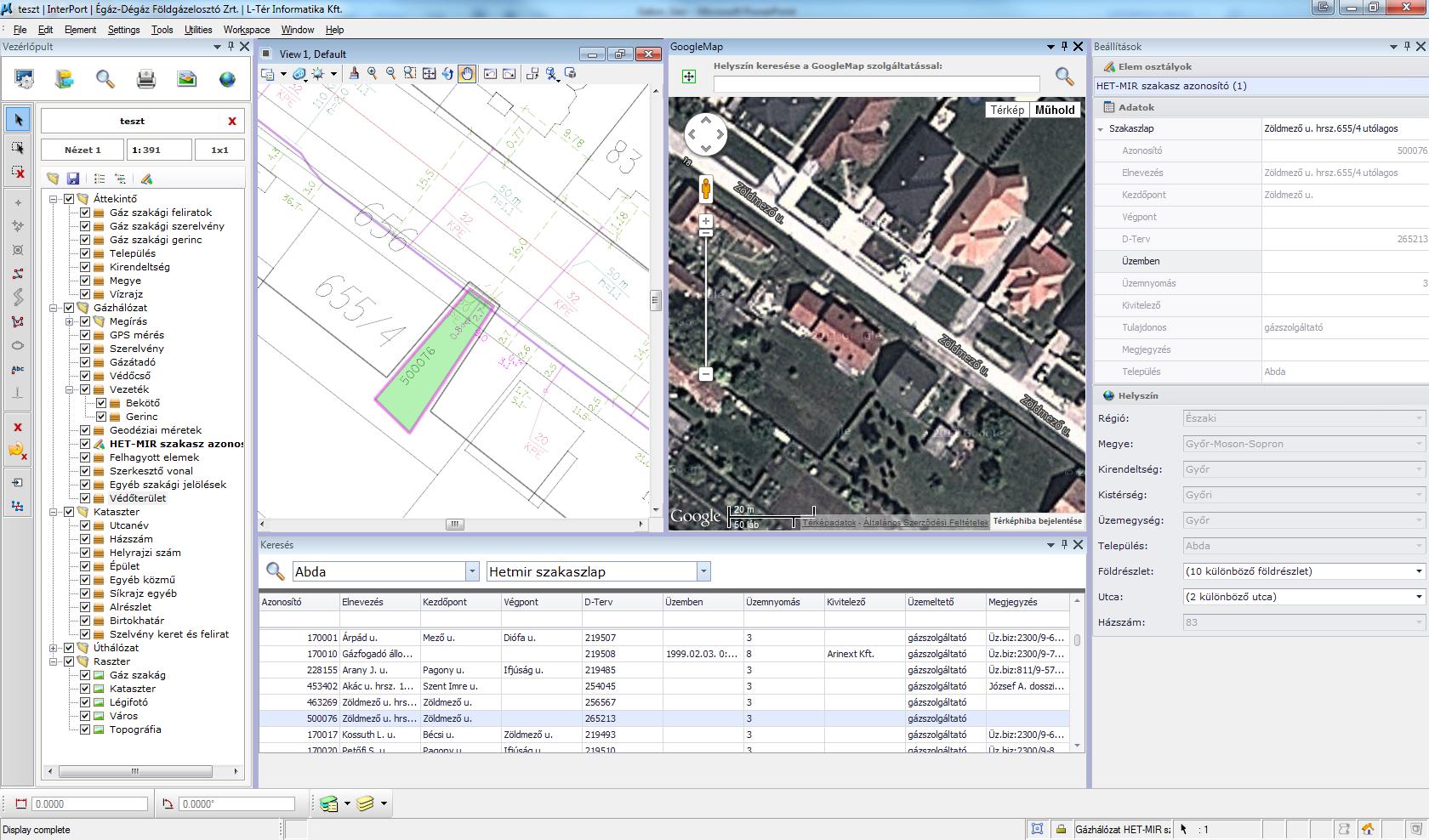Open the Hetmir szakaszlap dropdown
The width and height of the screenshot is (1429, 840).
[703, 571]
